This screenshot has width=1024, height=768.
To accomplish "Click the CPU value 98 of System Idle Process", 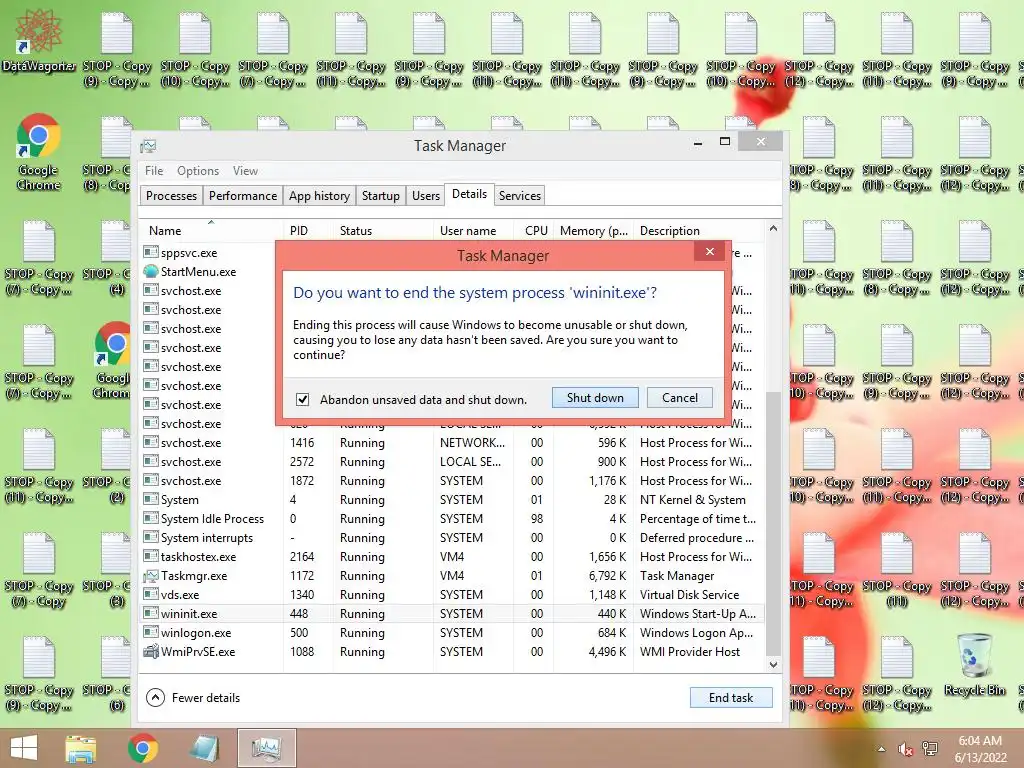I will 537,518.
